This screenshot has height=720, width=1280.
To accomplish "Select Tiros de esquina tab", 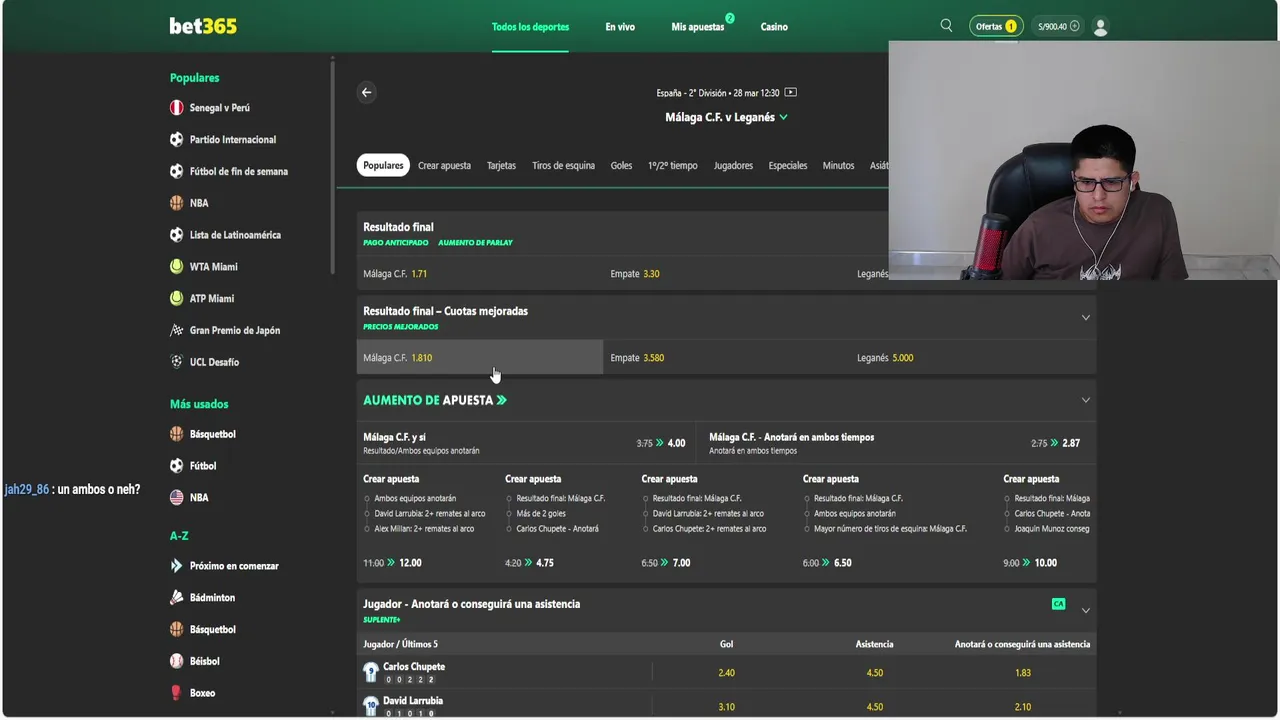I will 563,165.
